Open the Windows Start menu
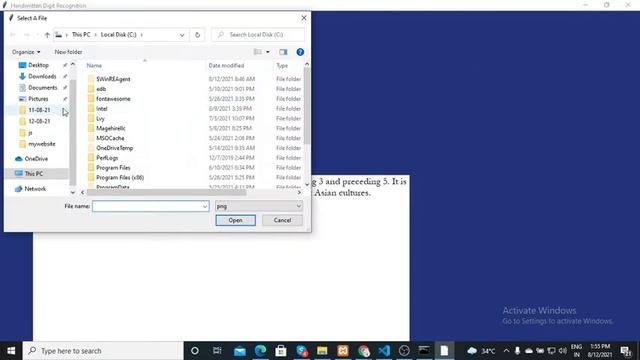Image resolution: width=640 pixels, height=360 pixels. pos(11,351)
